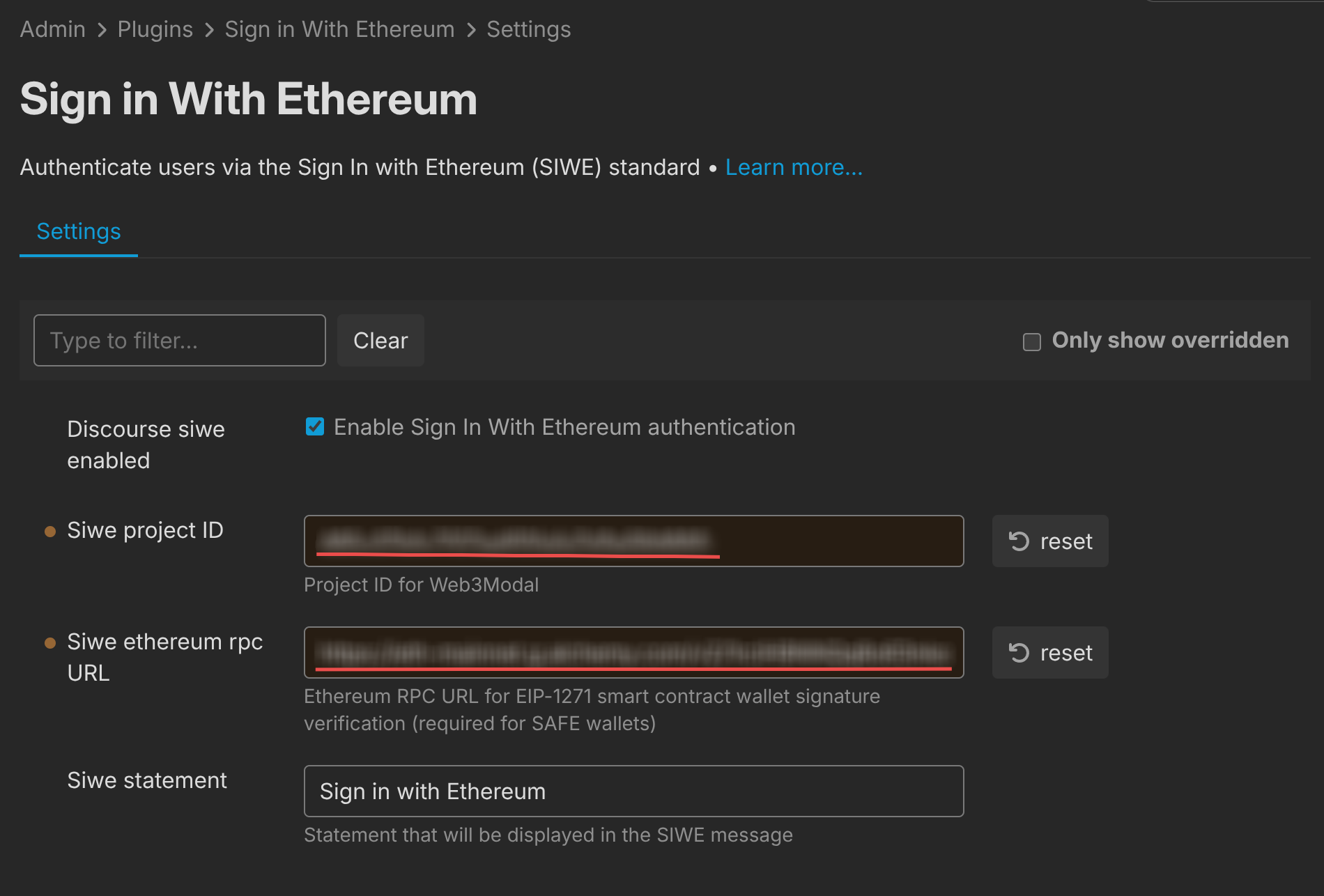1324x896 pixels.
Task: Click the orange override dot next to Siwe ethereum rpc URL
Action: pyautogui.click(x=49, y=642)
